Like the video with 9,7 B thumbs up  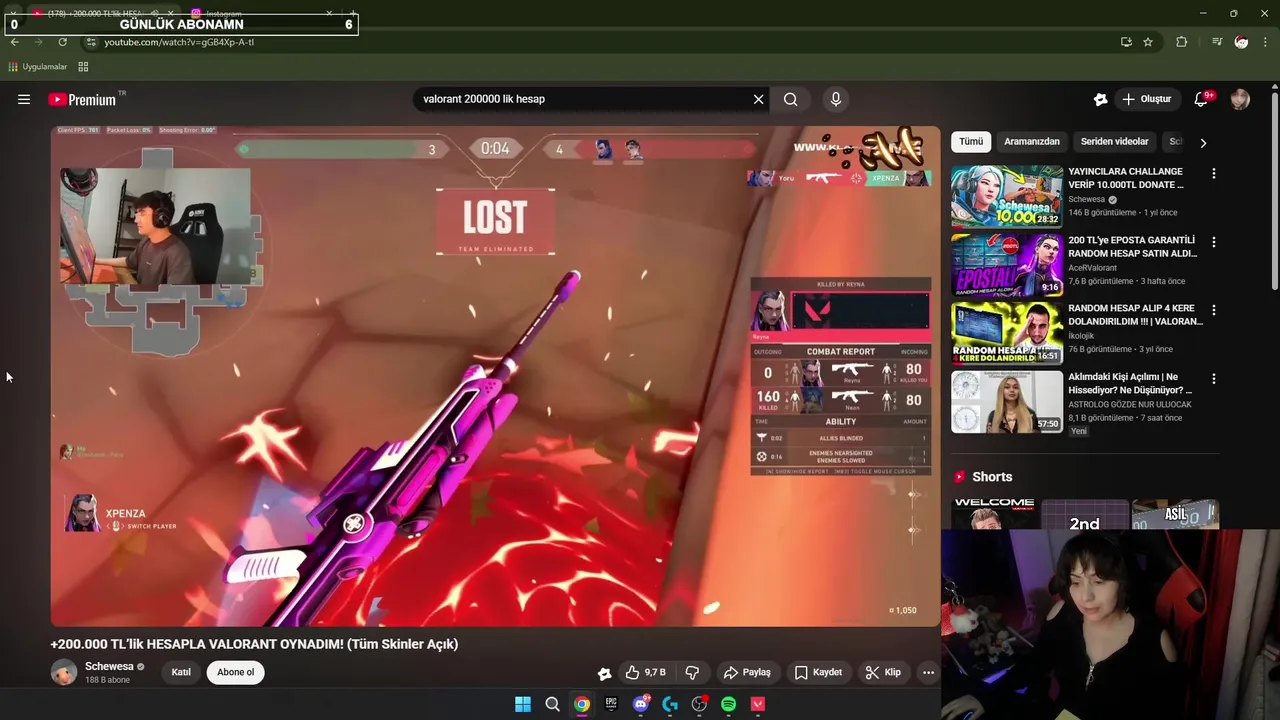tap(645, 672)
